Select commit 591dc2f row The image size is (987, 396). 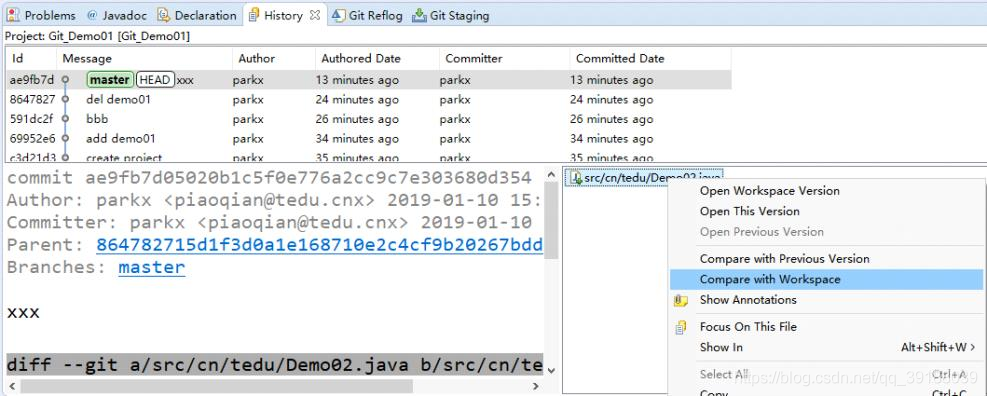(x=368, y=119)
